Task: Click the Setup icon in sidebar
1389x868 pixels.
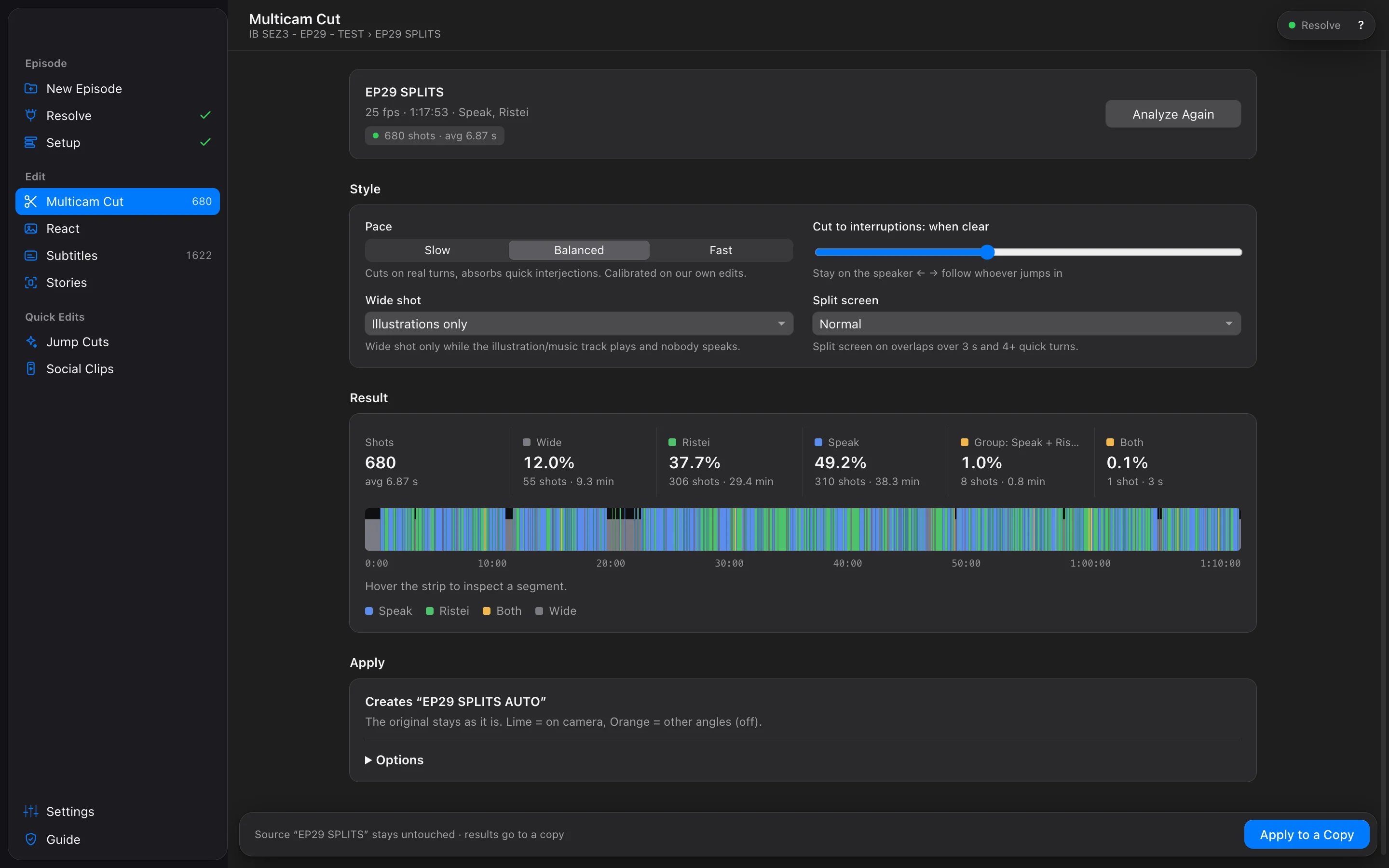Action: click(x=31, y=142)
